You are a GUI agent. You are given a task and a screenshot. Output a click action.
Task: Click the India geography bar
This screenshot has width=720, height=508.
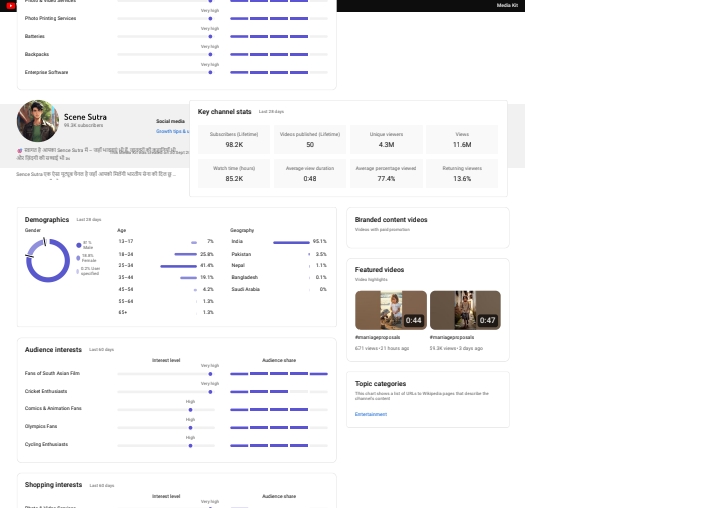pyautogui.click(x=291, y=242)
